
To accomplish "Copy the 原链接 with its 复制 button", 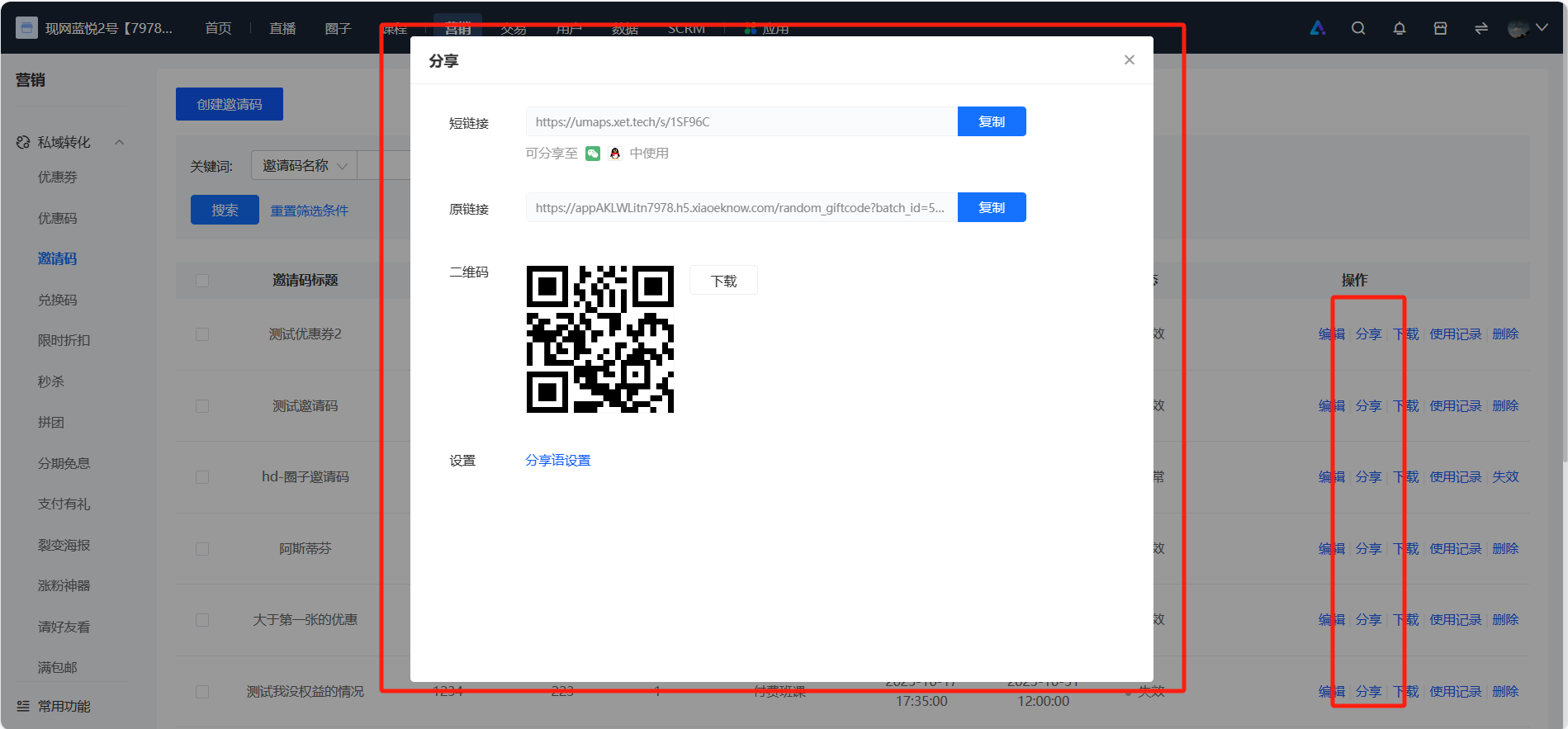I will [992, 207].
